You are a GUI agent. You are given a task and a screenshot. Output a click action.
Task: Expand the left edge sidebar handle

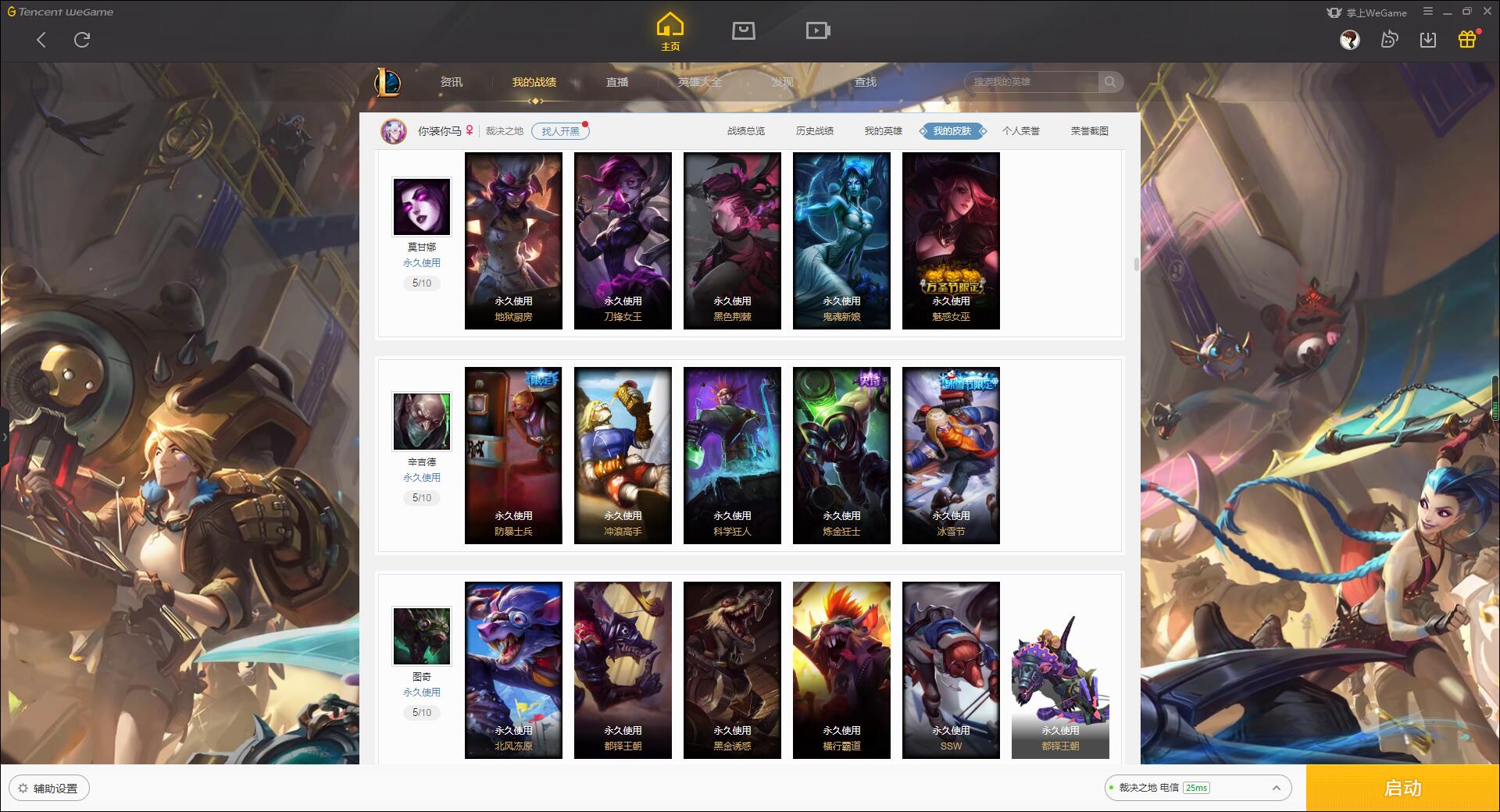tap(4, 437)
